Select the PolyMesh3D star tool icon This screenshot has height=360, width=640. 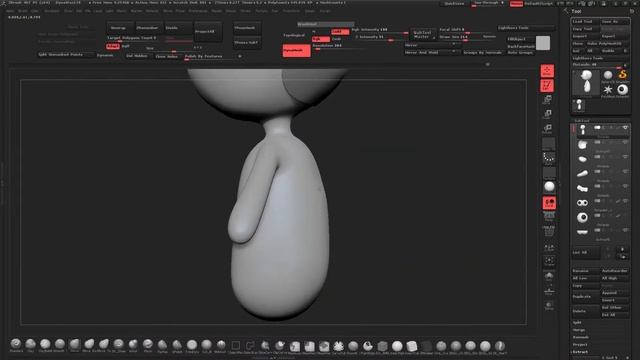pyautogui.click(x=608, y=90)
